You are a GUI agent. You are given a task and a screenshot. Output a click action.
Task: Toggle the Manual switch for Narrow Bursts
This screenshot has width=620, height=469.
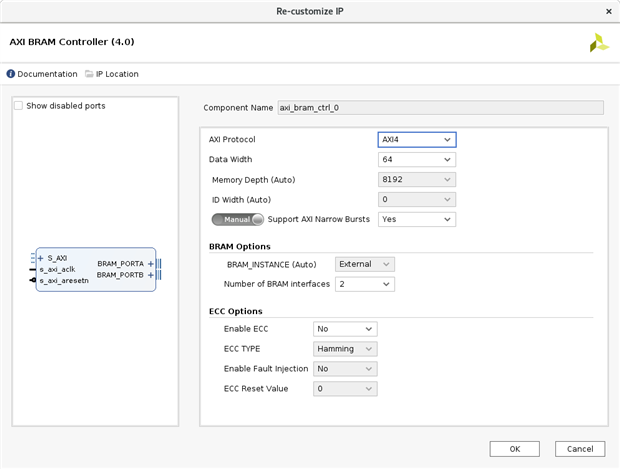tap(238, 219)
